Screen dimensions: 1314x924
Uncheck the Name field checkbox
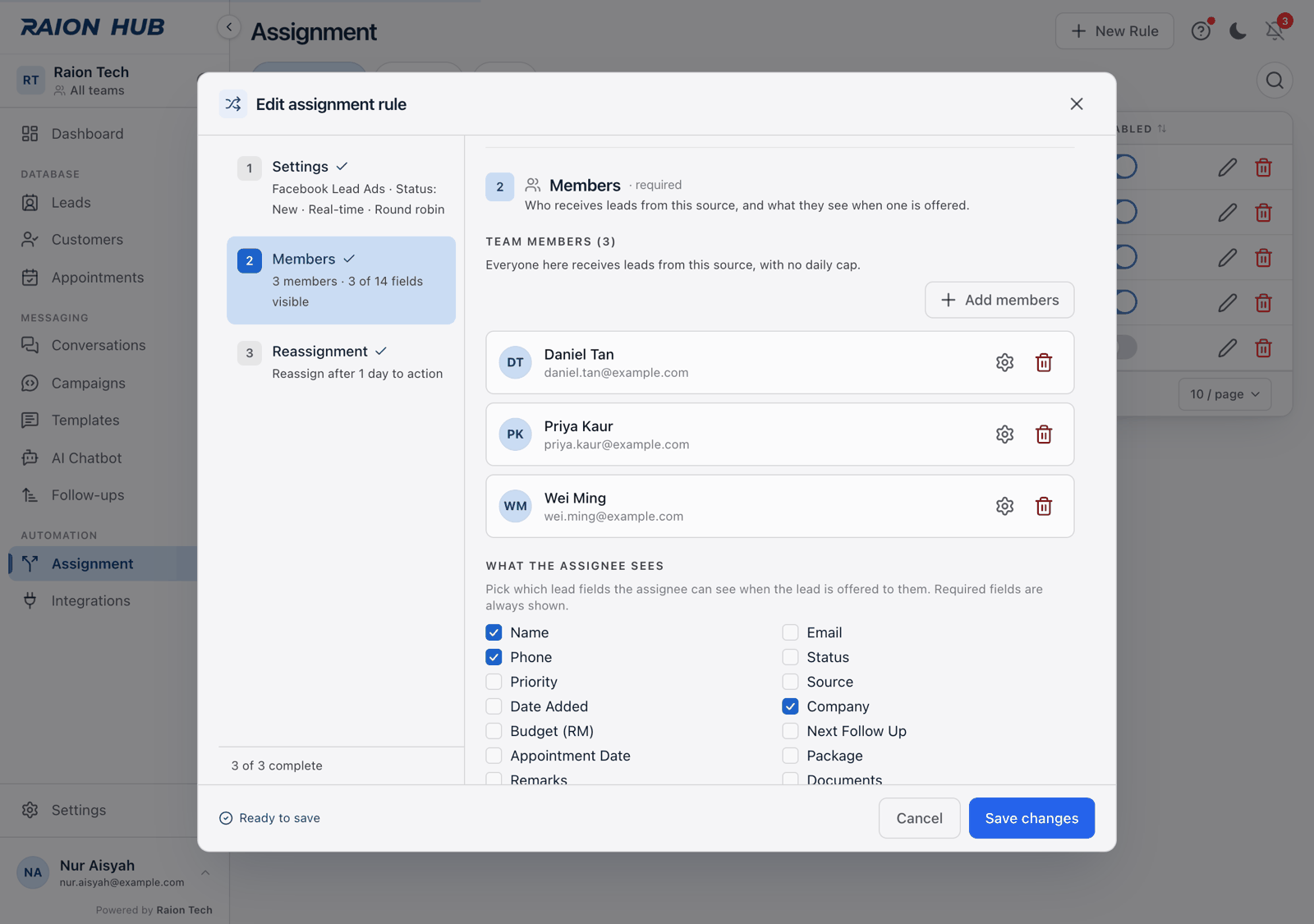pos(494,632)
